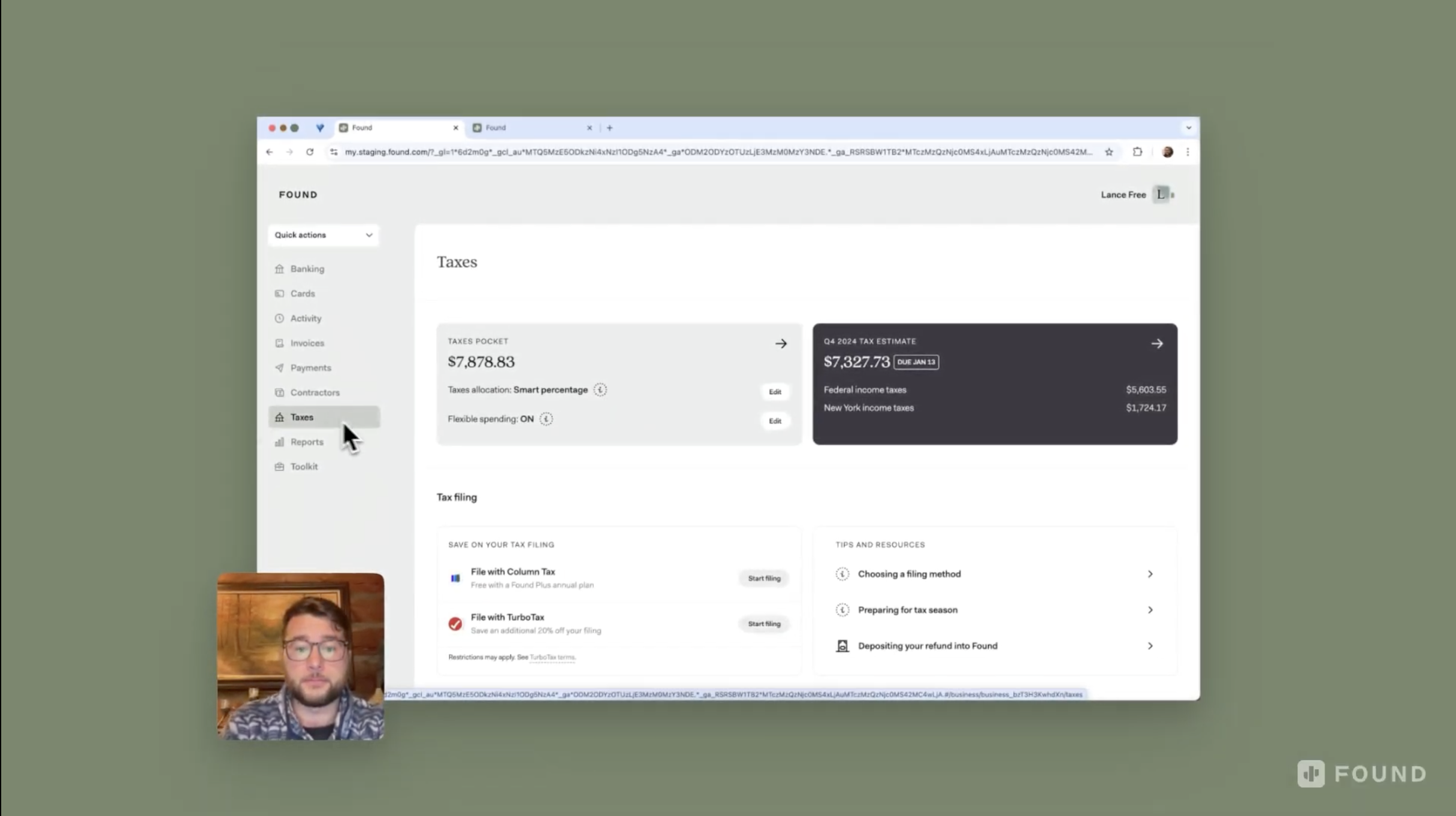Click the blue V browser toolbar icon
1456x816 pixels.
[320, 128]
